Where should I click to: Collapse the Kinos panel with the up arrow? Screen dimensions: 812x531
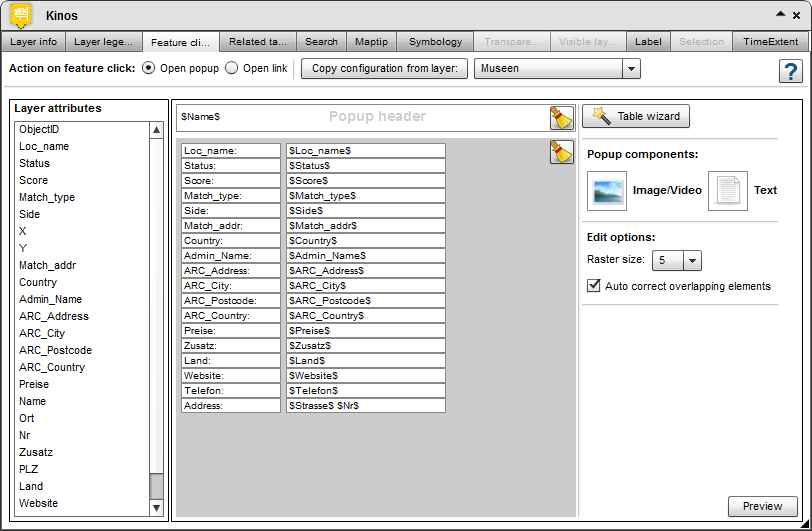tap(780, 15)
